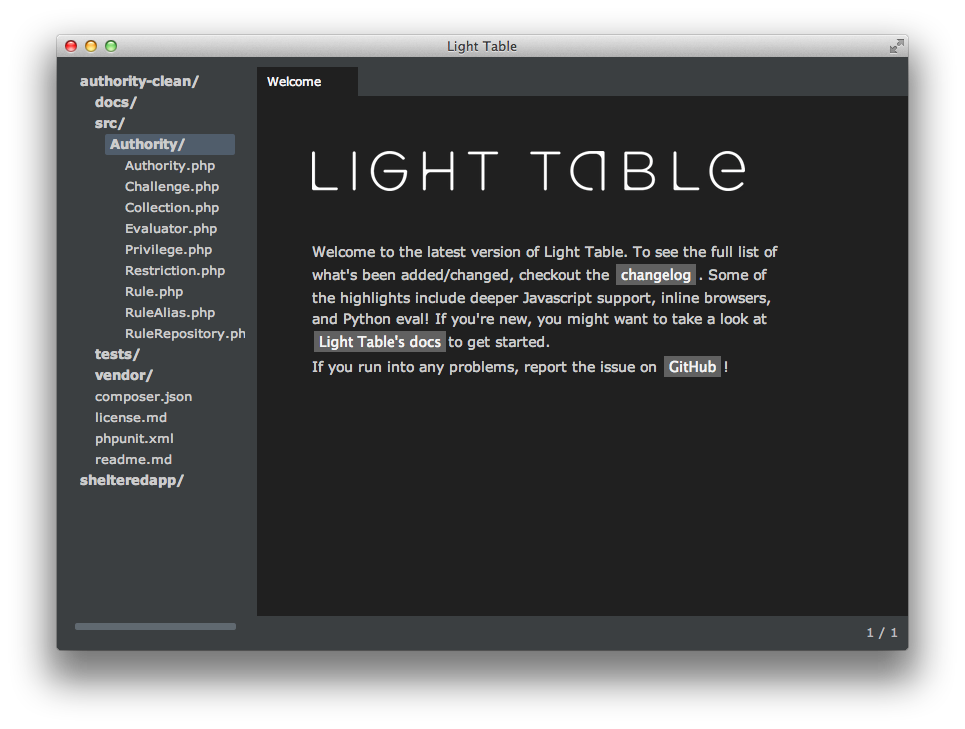Screen dimensions: 965x729
Task: Click the green zoom window button
Action: point(111,46)
